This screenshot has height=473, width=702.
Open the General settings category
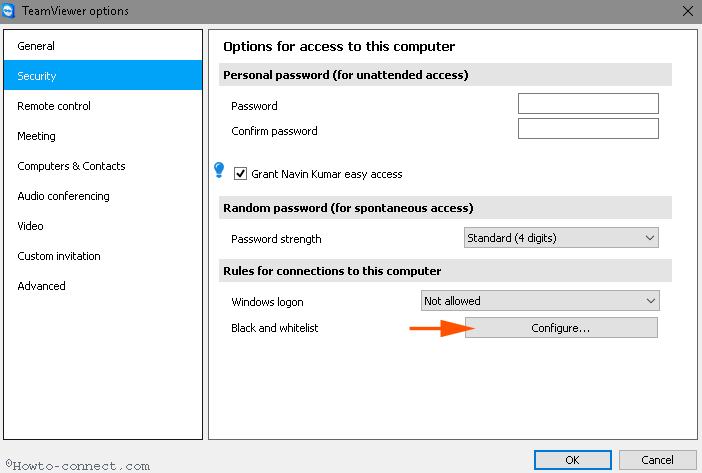coord(103,46)
